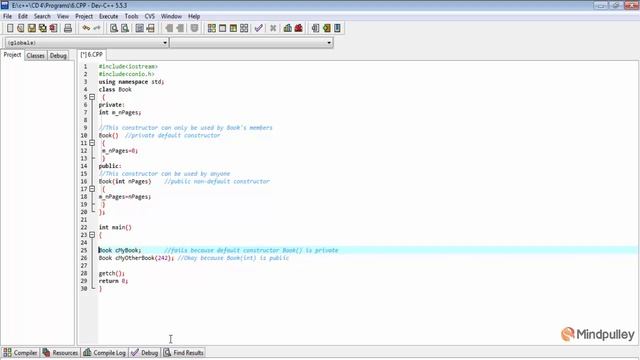Open the Edit menu
Screen dimensions: 640x360
click(23, 16)
